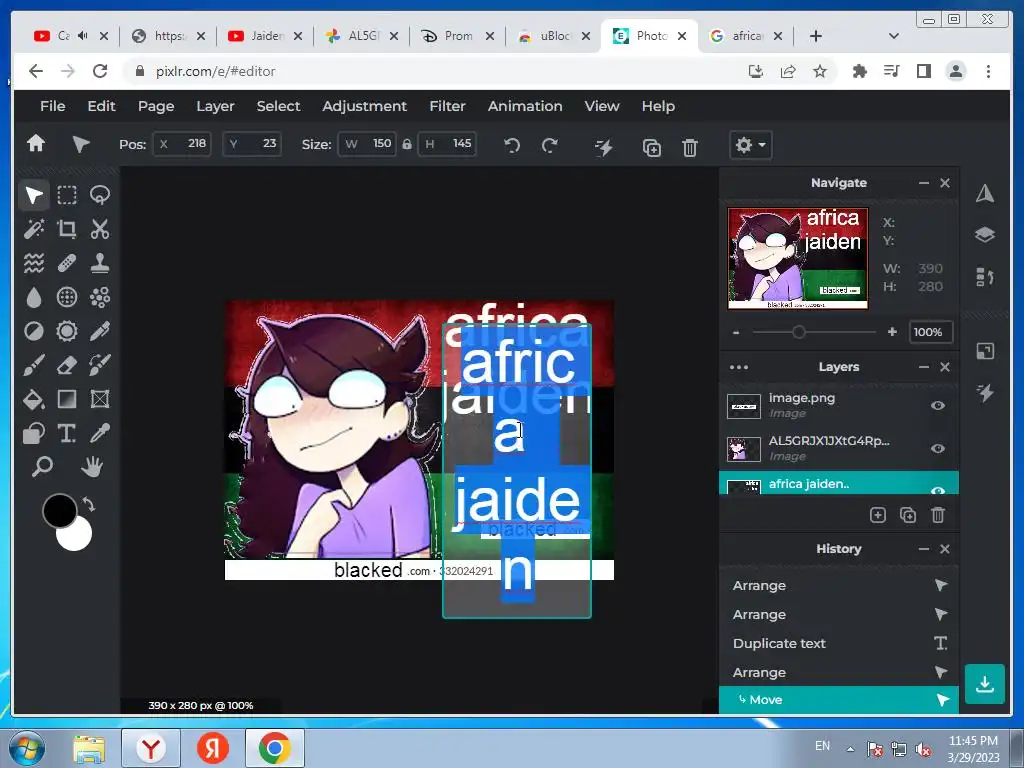Swap foreground and background colors
The height and width of the screenshot is (768, 1024).
88,504
